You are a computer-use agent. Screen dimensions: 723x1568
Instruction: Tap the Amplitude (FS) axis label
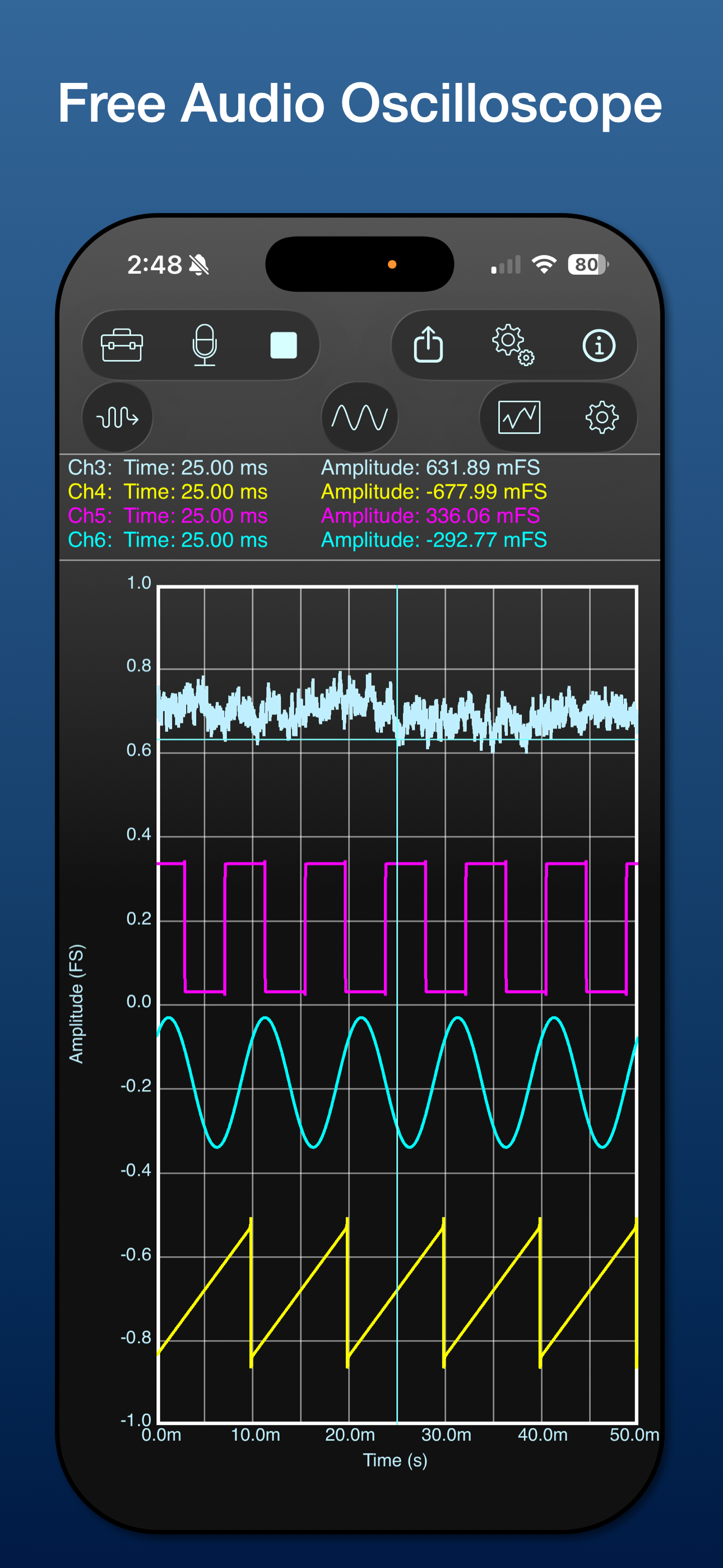click(77, 1004)
